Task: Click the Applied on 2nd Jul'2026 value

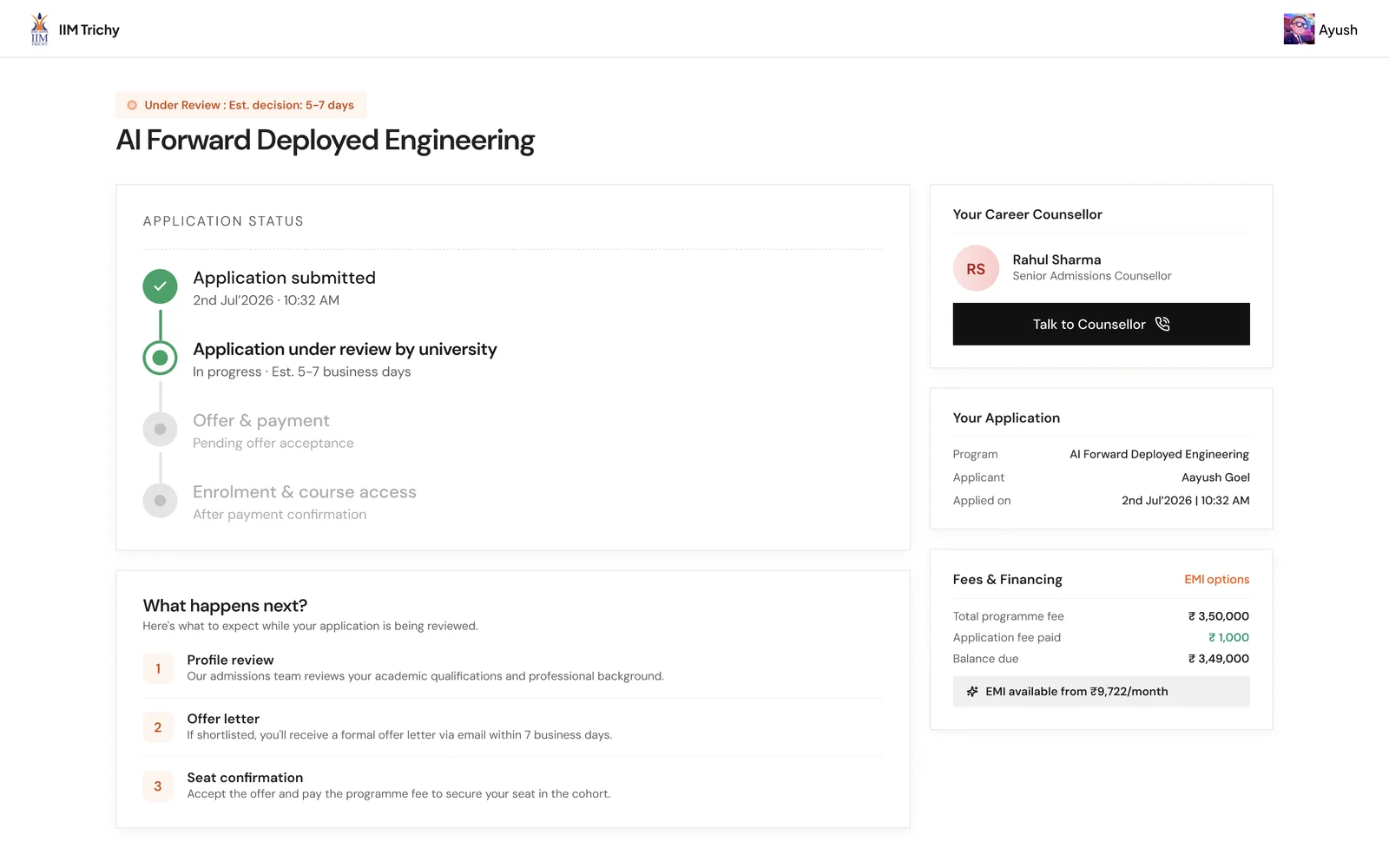Action: (1185, 501)
